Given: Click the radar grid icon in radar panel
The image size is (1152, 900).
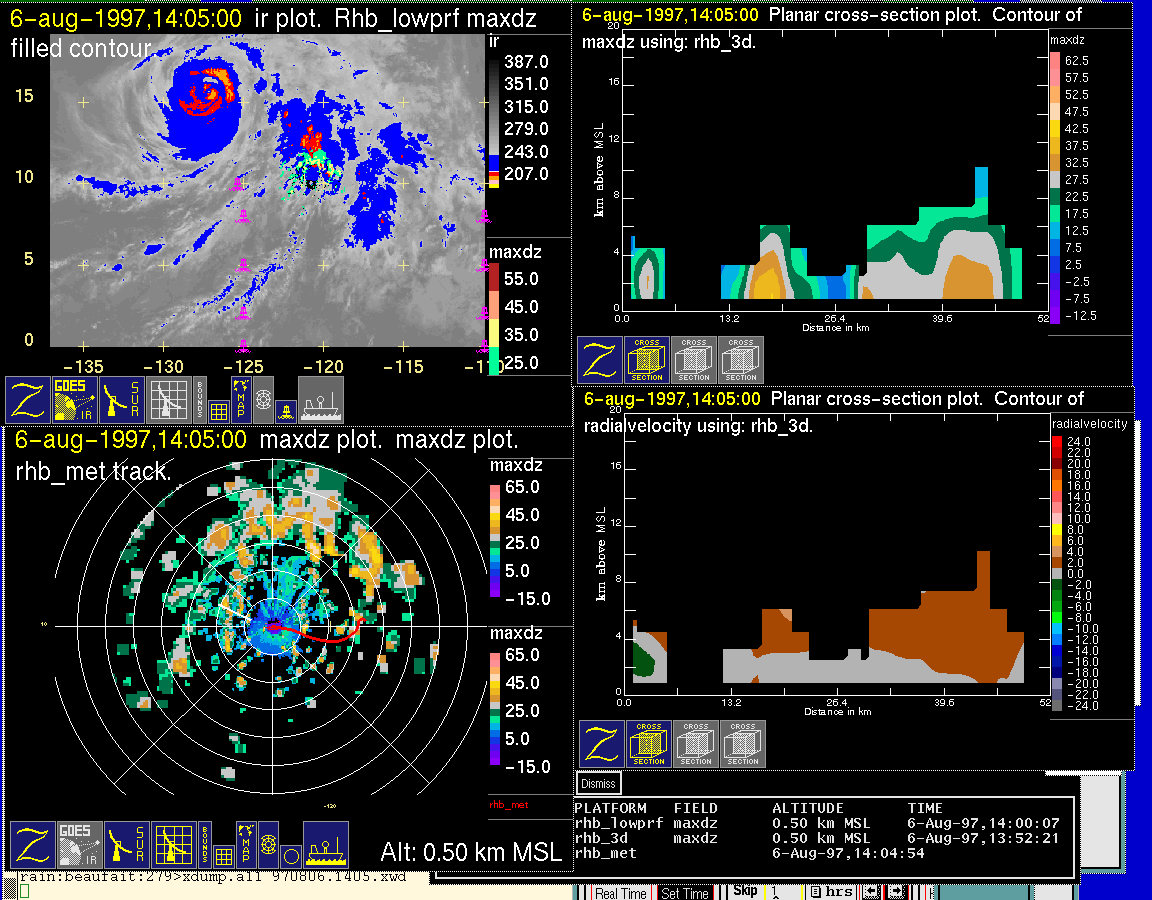Looking at the screenshot, I should [171, 845].
